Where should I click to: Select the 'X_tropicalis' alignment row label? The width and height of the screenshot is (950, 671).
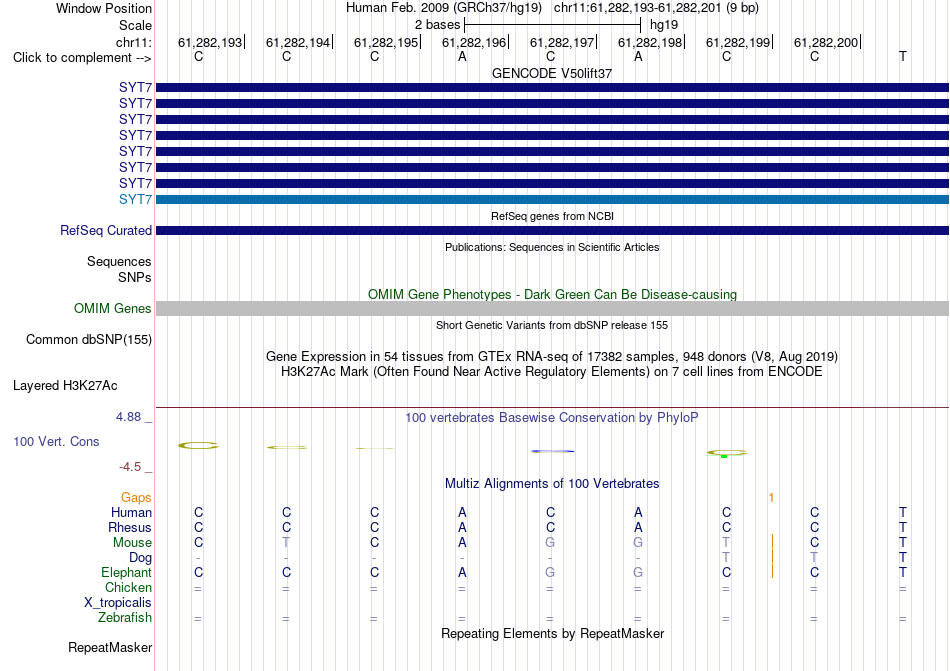[118, 603]
